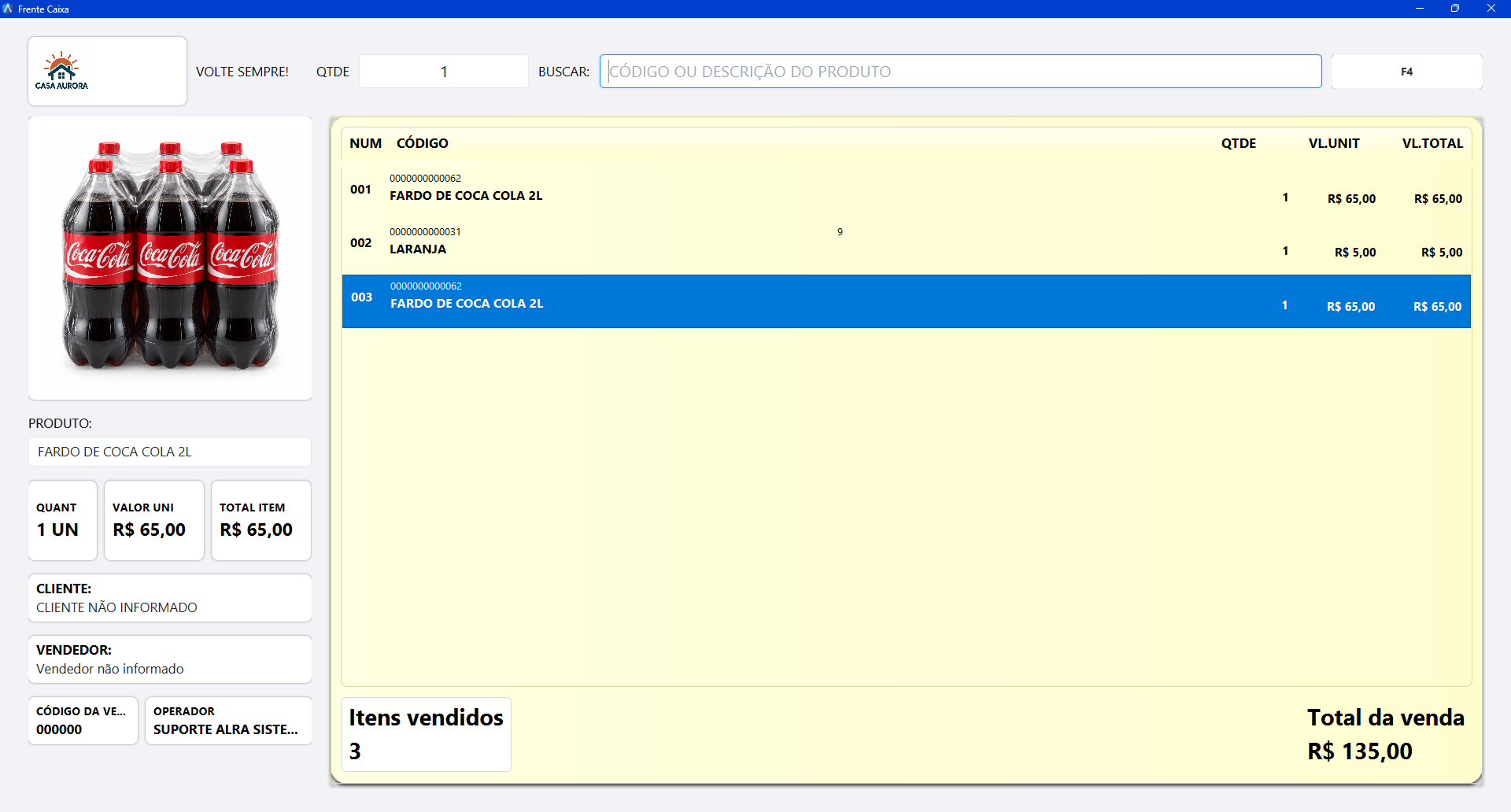
Task: Focus the product search field
Action: (960, 72)
